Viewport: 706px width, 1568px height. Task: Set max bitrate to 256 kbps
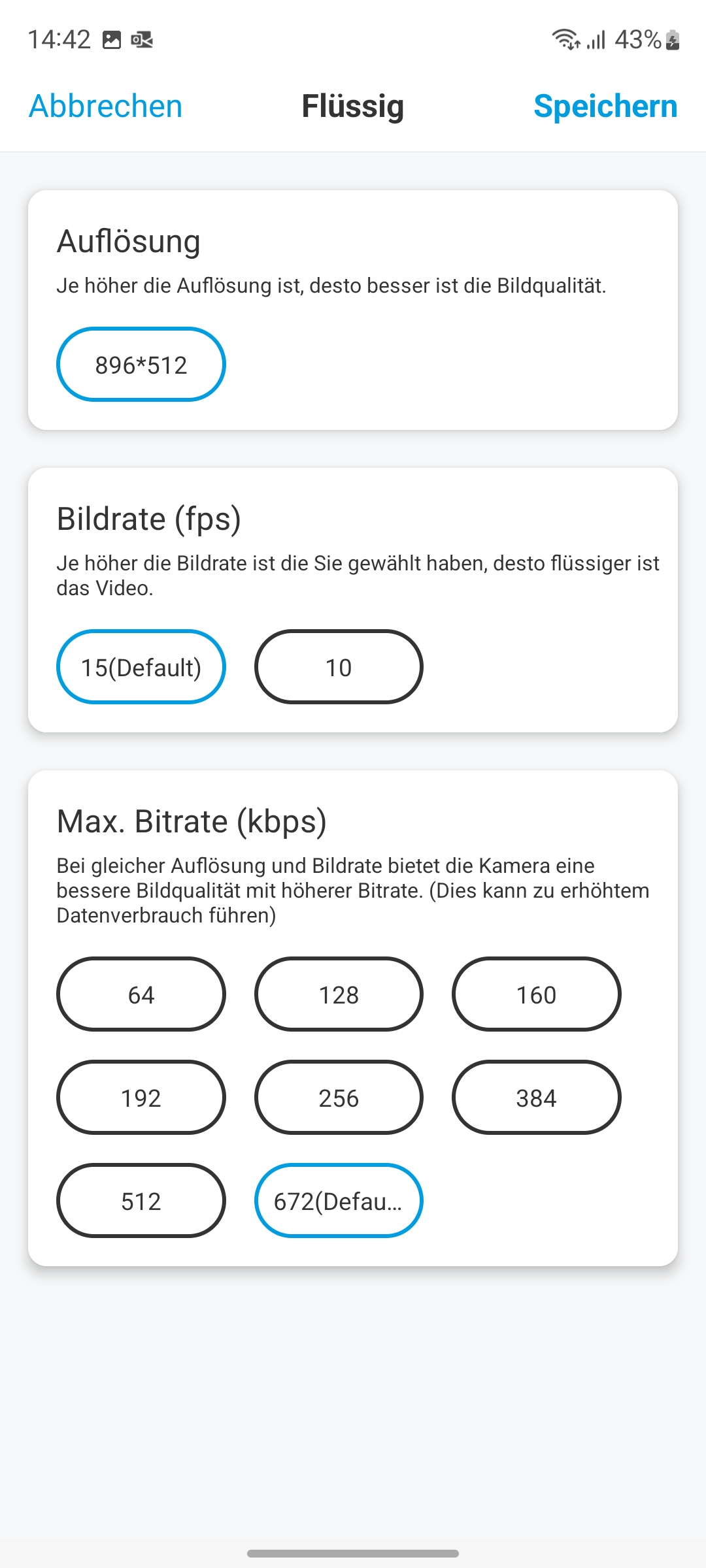tap(339, 1098)
